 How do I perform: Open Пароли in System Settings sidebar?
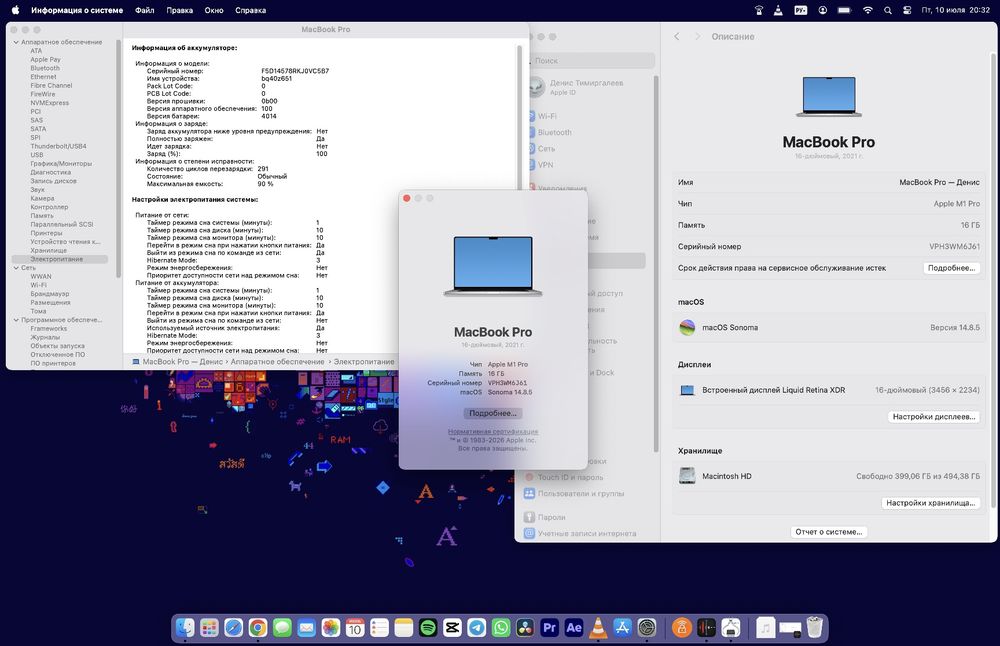(545, 517)
